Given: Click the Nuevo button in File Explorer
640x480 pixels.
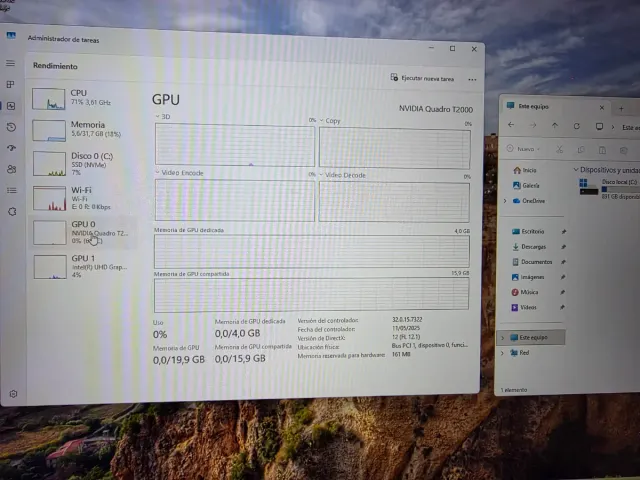Looking at the screenshot, I should click(x=523, y=149).
